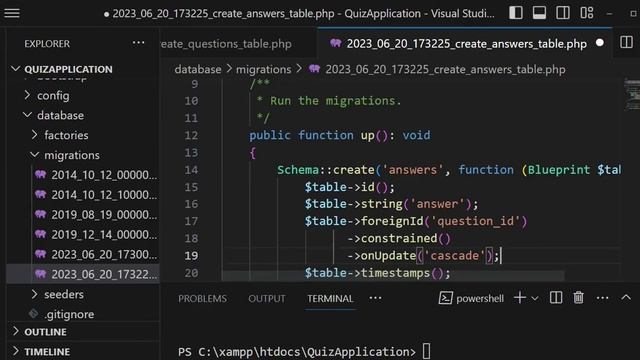
Task: Create a new terminal with plus icon
Action: 520,298
